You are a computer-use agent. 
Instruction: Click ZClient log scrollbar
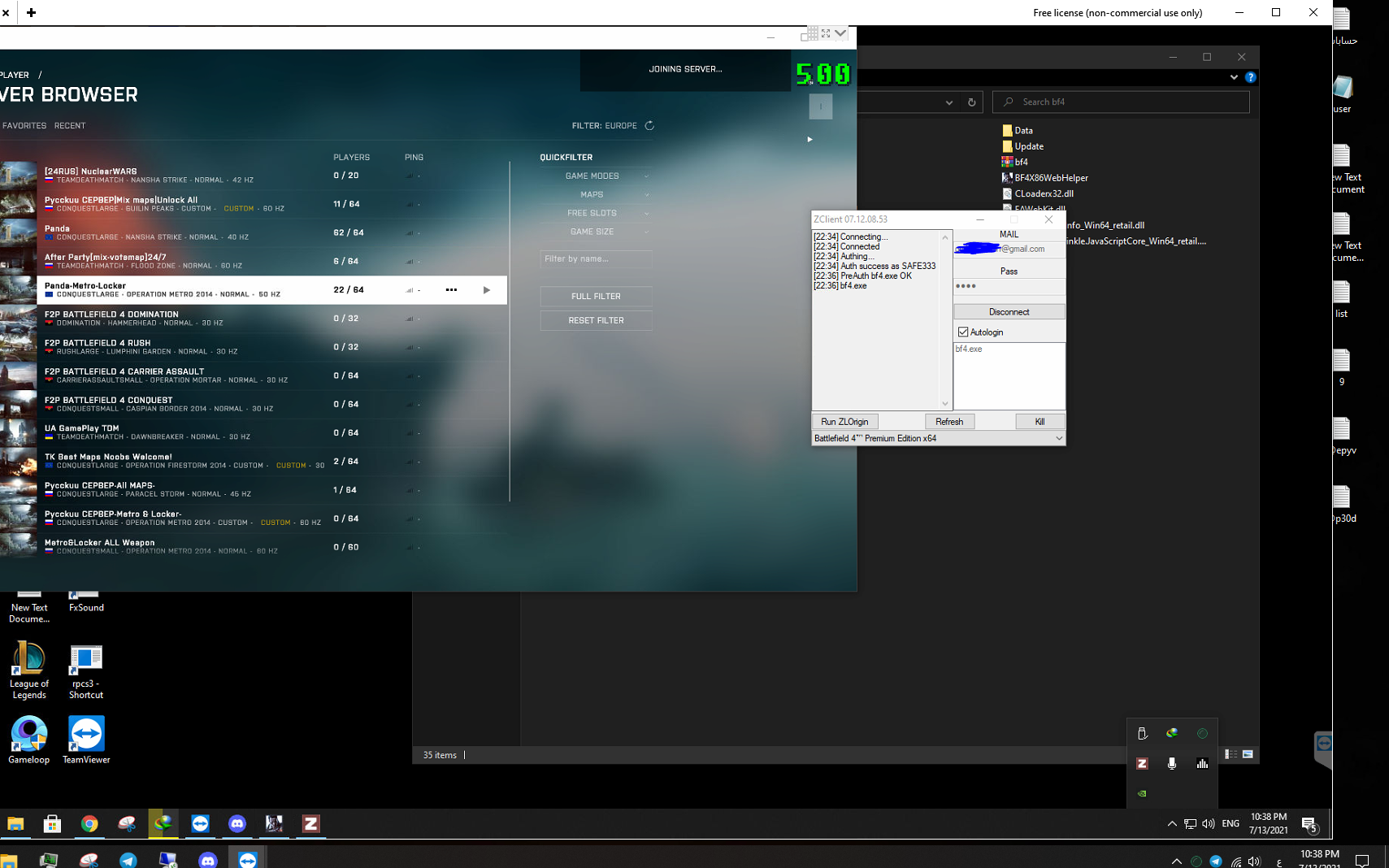(x=944, y=320)
